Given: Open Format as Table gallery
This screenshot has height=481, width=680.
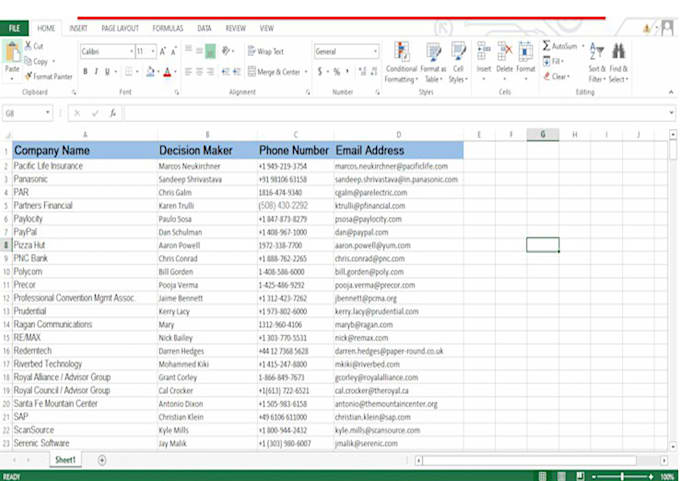Looking at the screenshot, I should [x=433, y=62].
